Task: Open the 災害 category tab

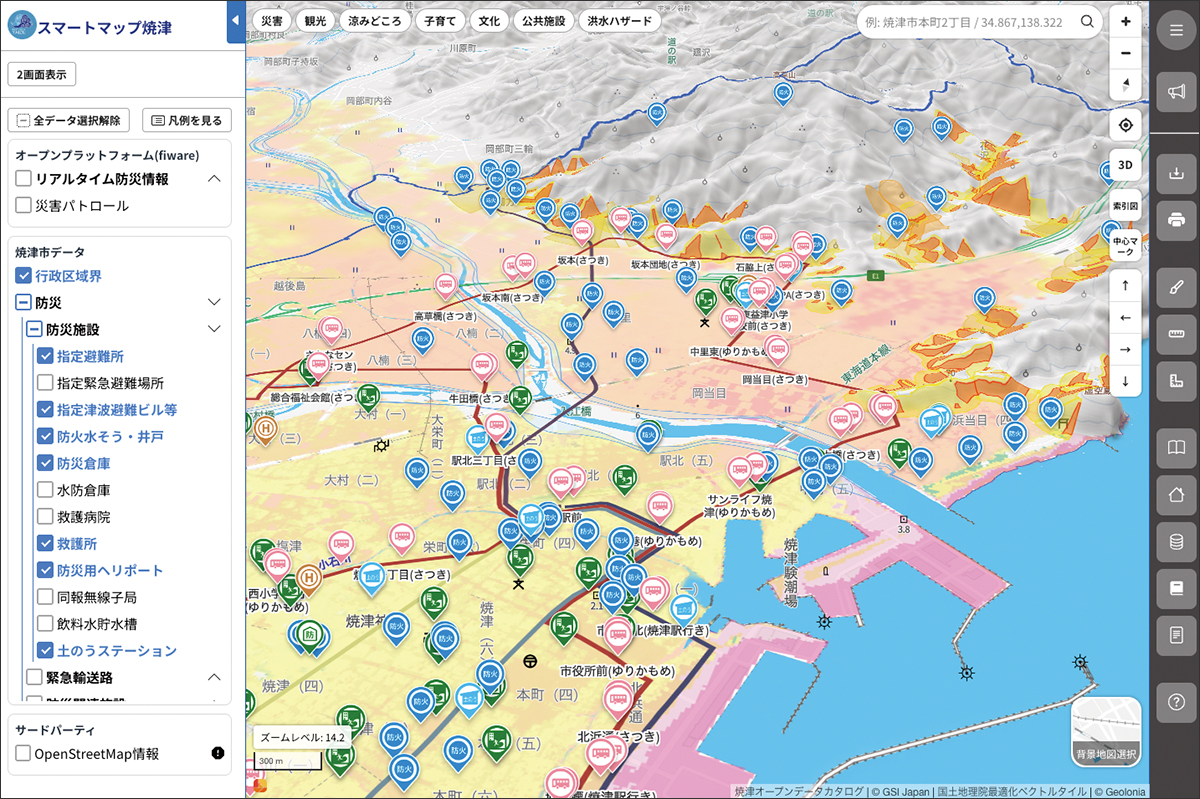Action: 271,20
